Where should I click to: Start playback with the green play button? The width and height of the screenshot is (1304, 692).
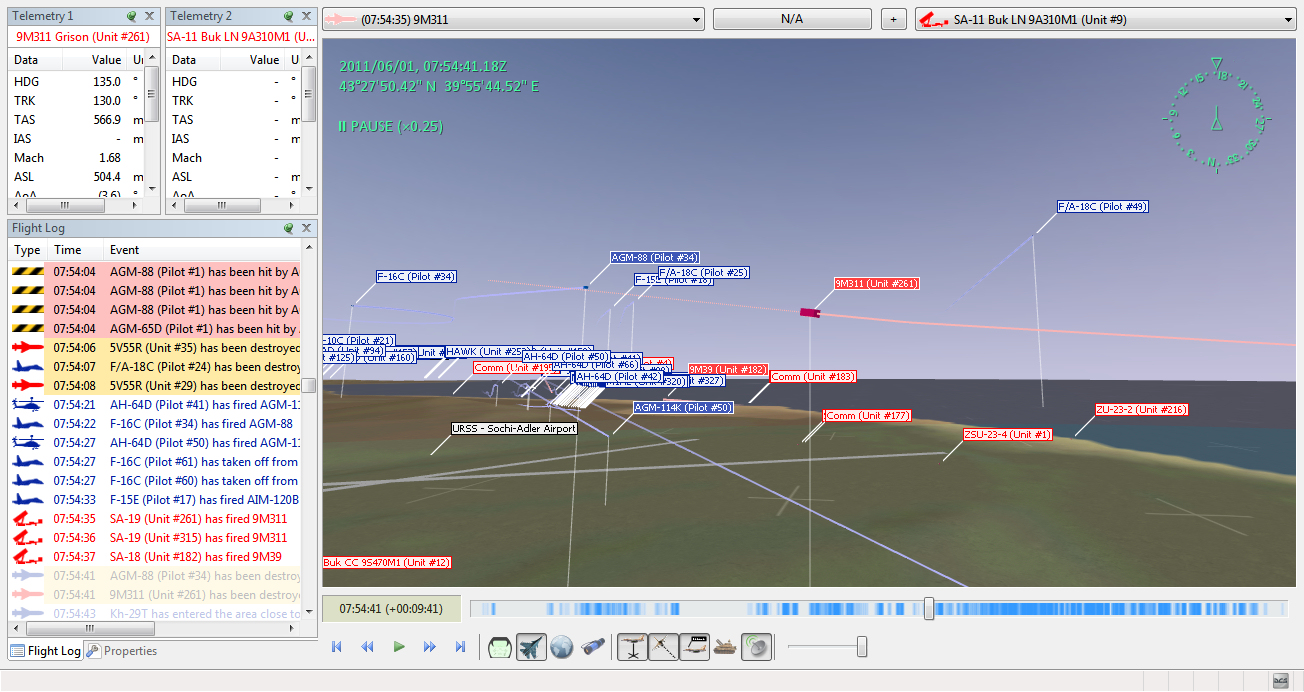coord(399,647)
